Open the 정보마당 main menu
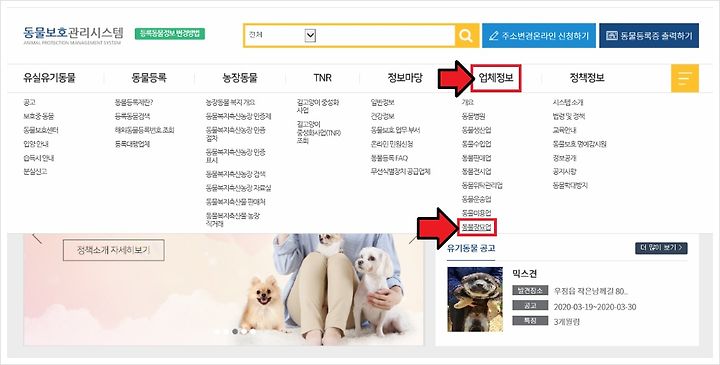 point(405,78)
